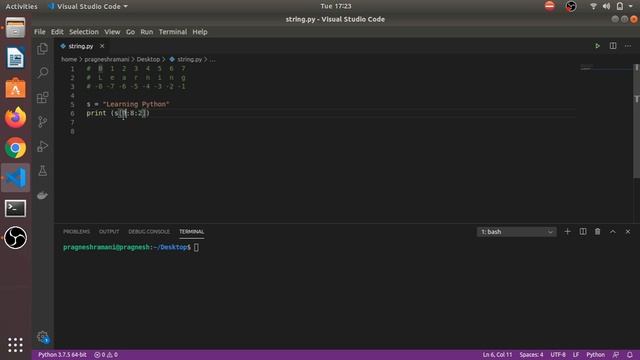Image resolution: width=640 pixels, height=360 pixels.
Task: Select the string.py editor tab
Action: point(81,46)
